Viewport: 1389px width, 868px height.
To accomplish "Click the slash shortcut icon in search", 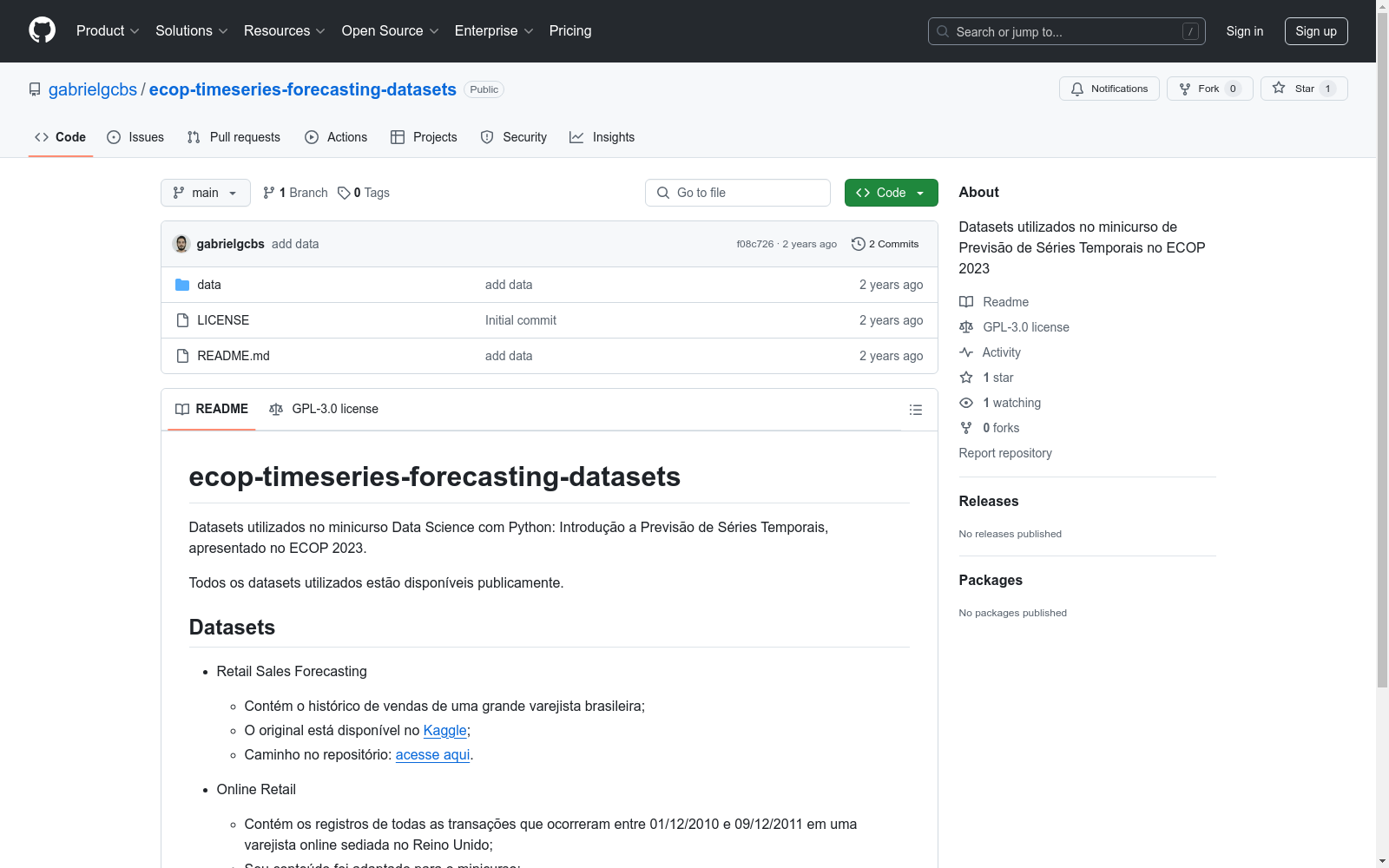I will (1190, 31).
